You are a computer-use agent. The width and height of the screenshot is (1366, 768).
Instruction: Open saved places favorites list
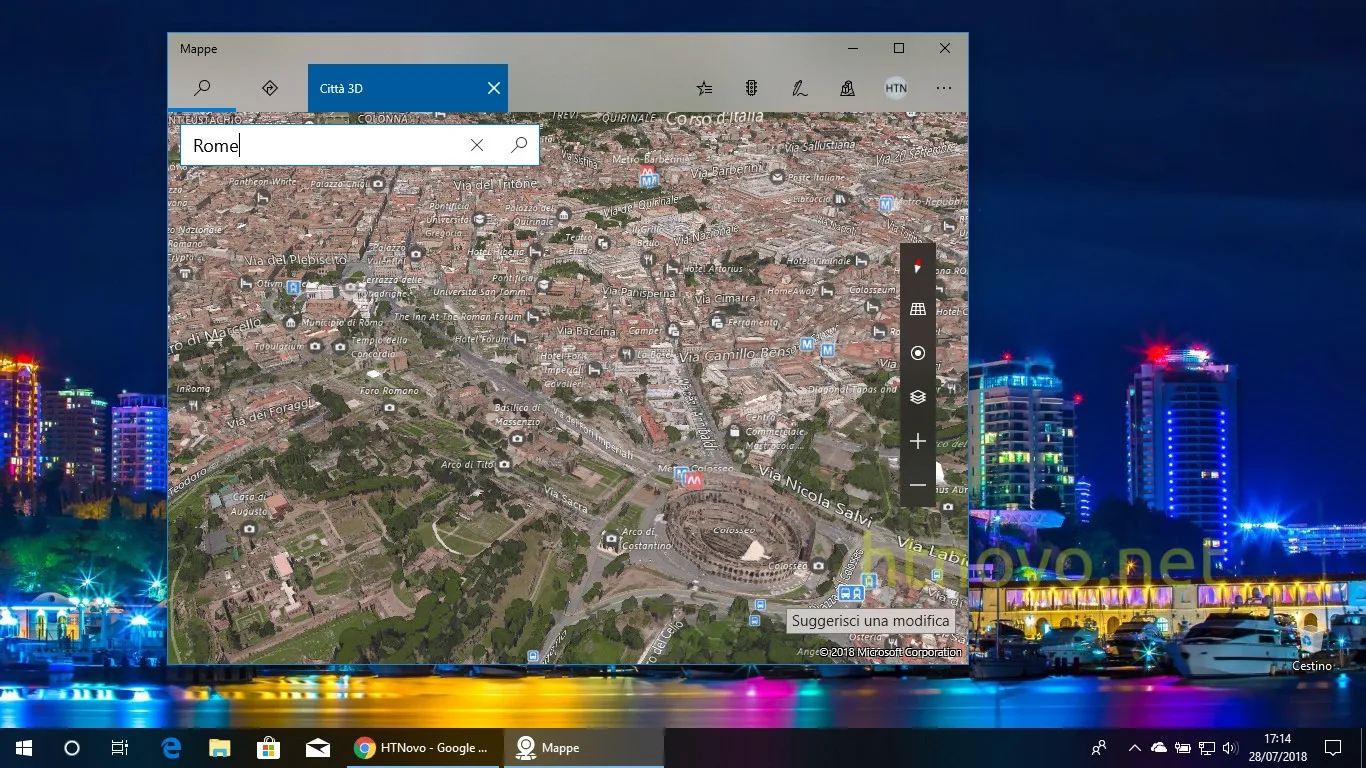[704, 88]
